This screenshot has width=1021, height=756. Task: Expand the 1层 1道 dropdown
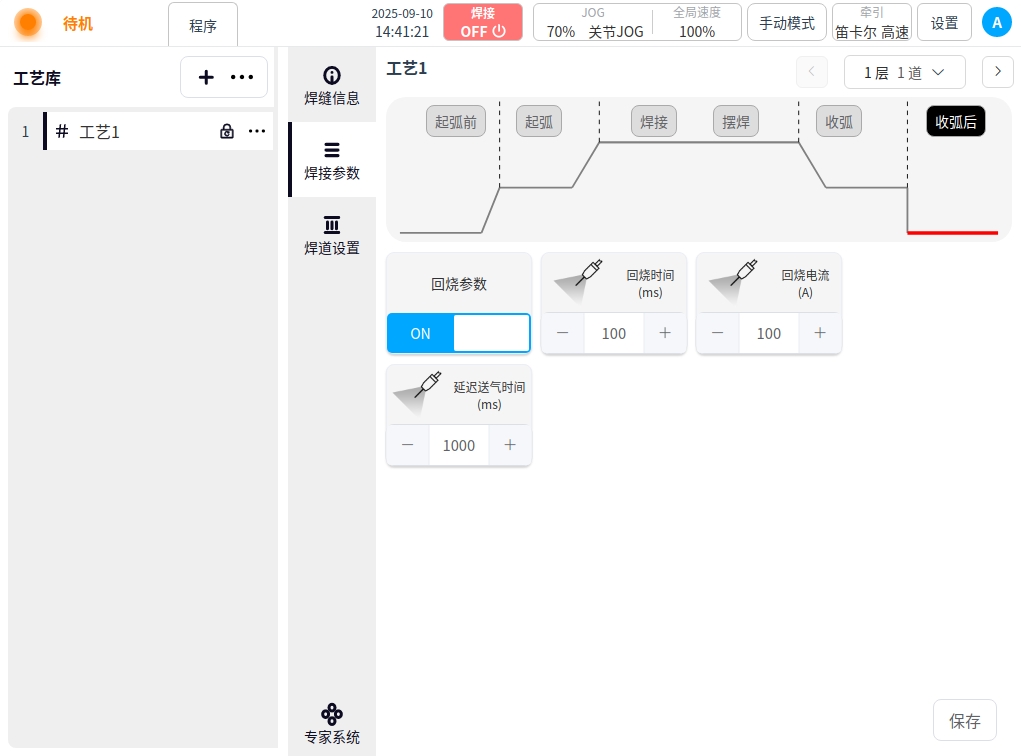(x=904, y=72)
